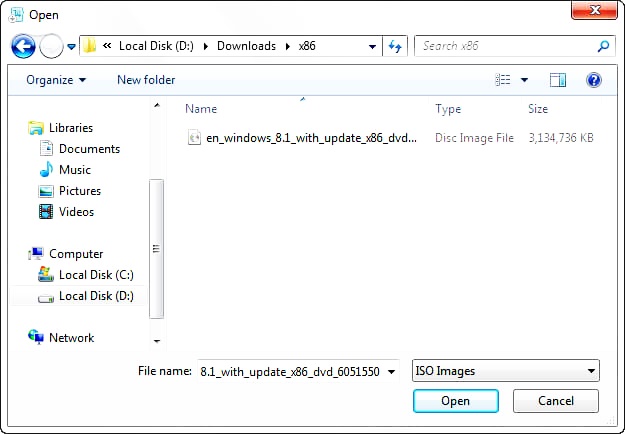Open Local Disk (C:) in navigation pane

96,275
